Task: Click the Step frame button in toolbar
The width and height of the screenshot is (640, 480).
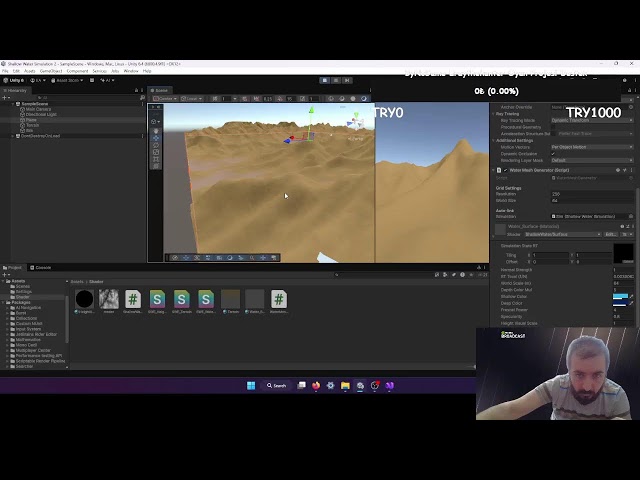Action: click(347, 80)
